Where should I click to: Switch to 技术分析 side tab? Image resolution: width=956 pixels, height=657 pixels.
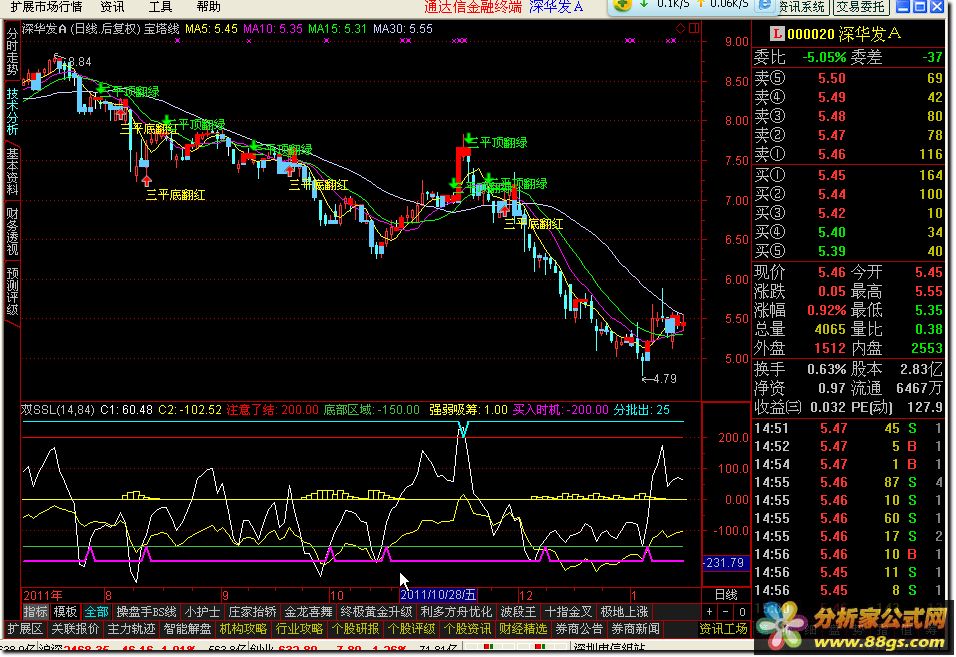(12, 111)
